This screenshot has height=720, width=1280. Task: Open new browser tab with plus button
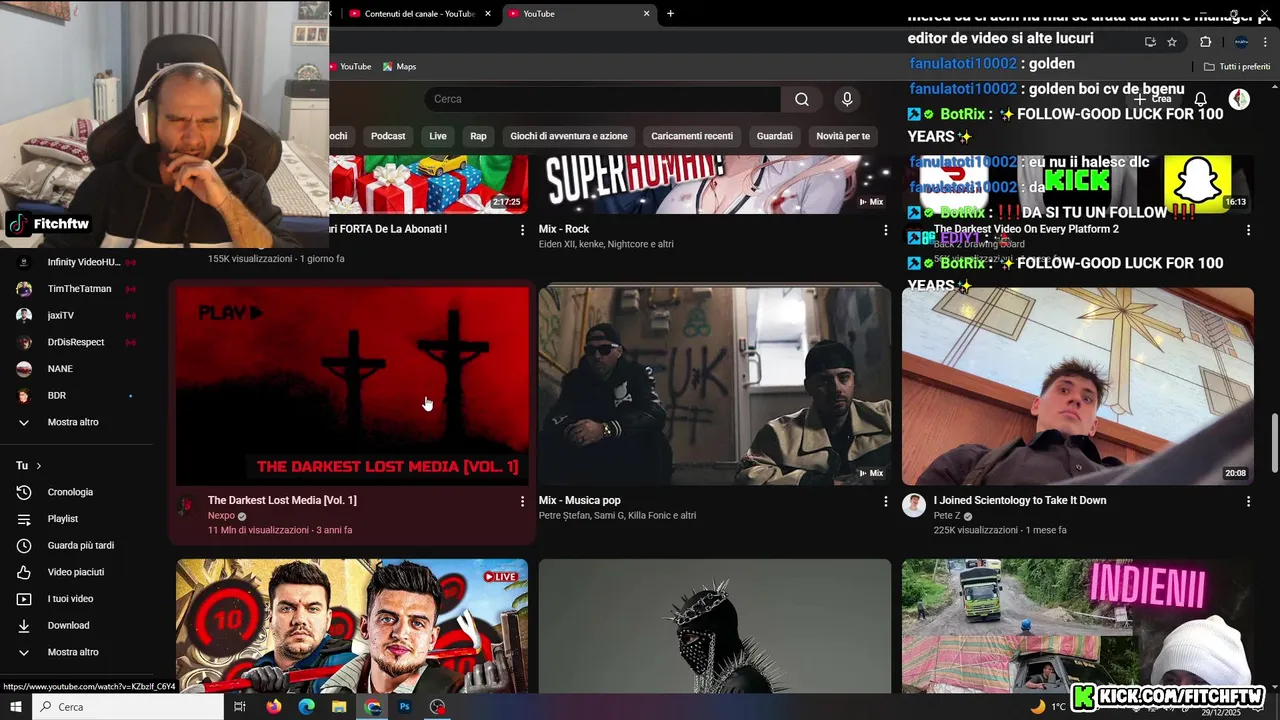[x=670, y=14]
